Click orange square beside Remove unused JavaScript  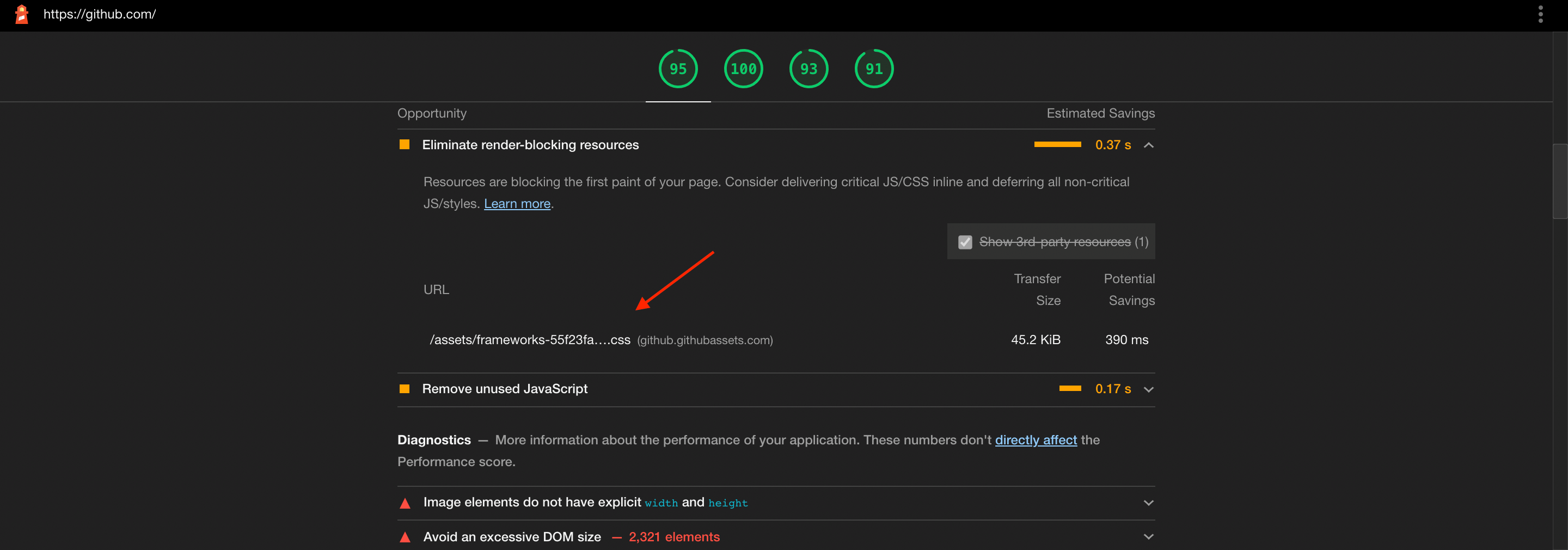[404, 389]
